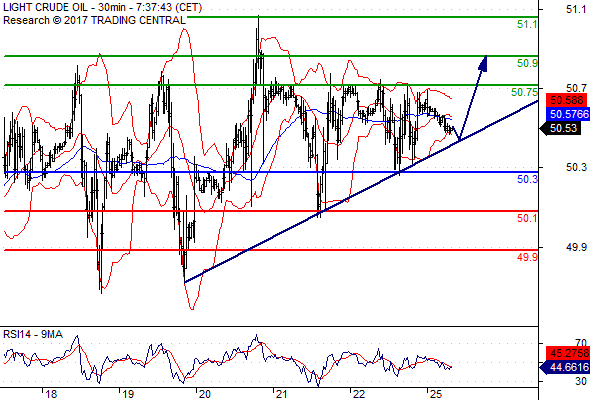The height and width of the screenshot is (400, 590).
Task: Click the date label 18 on time axis
Action: click(51, 394)
